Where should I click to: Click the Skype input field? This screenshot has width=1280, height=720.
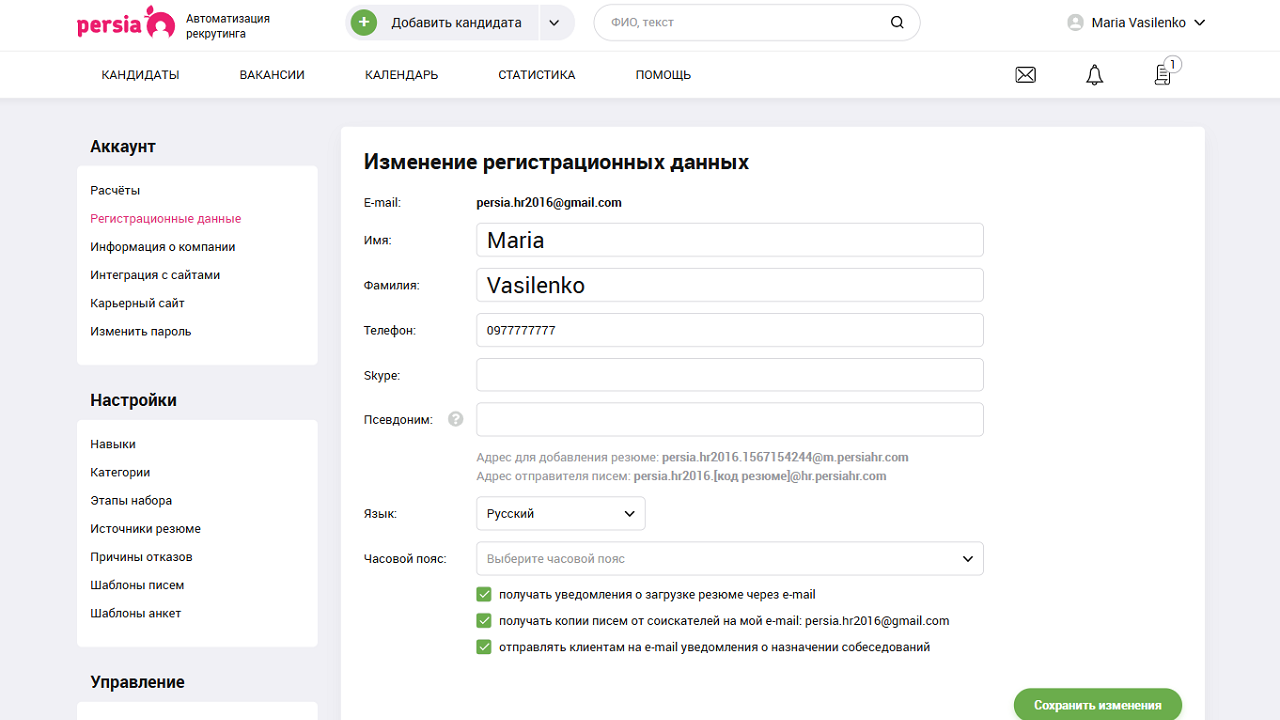[729, 374]
